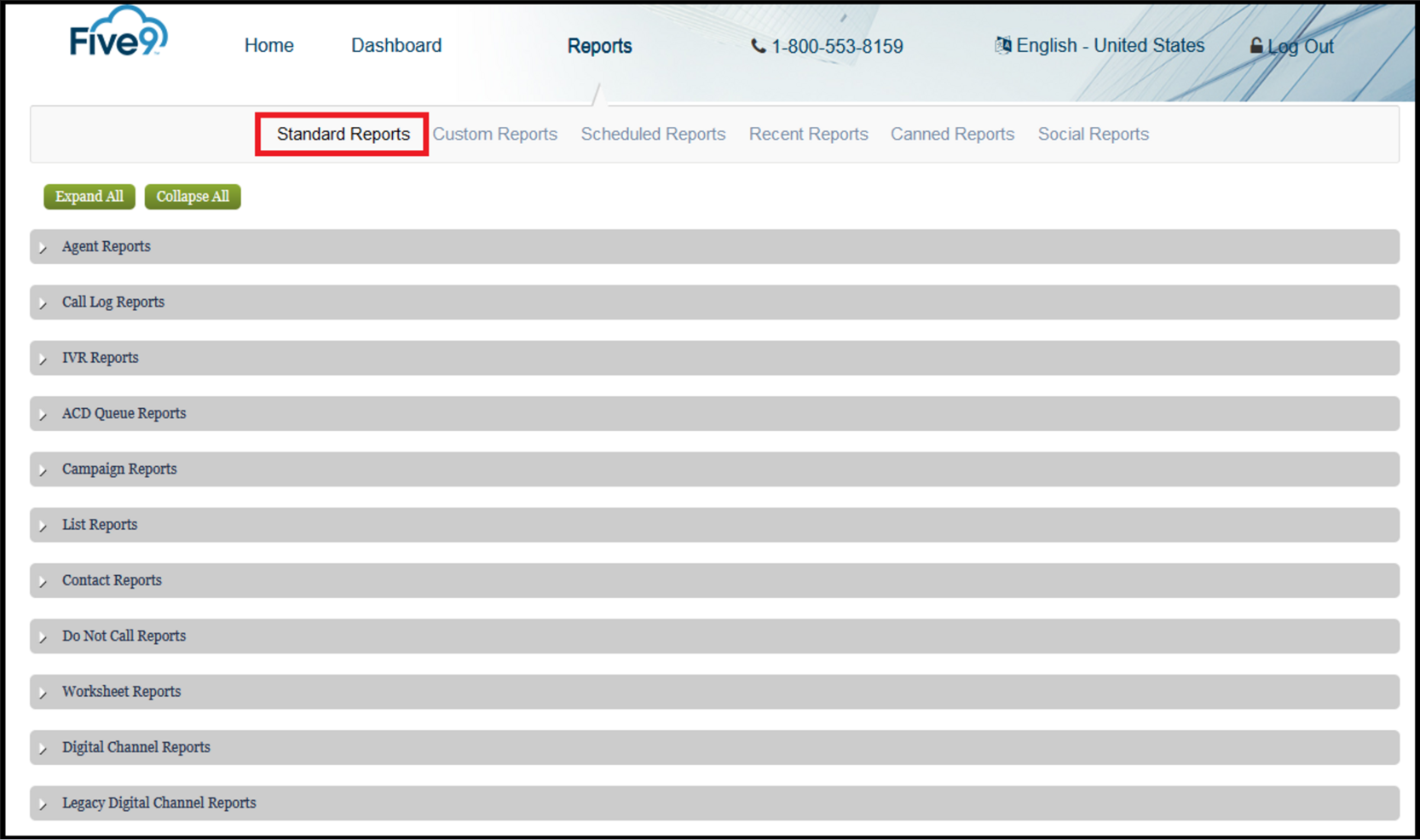Open the Standard Reports tab

click(343, 134)
